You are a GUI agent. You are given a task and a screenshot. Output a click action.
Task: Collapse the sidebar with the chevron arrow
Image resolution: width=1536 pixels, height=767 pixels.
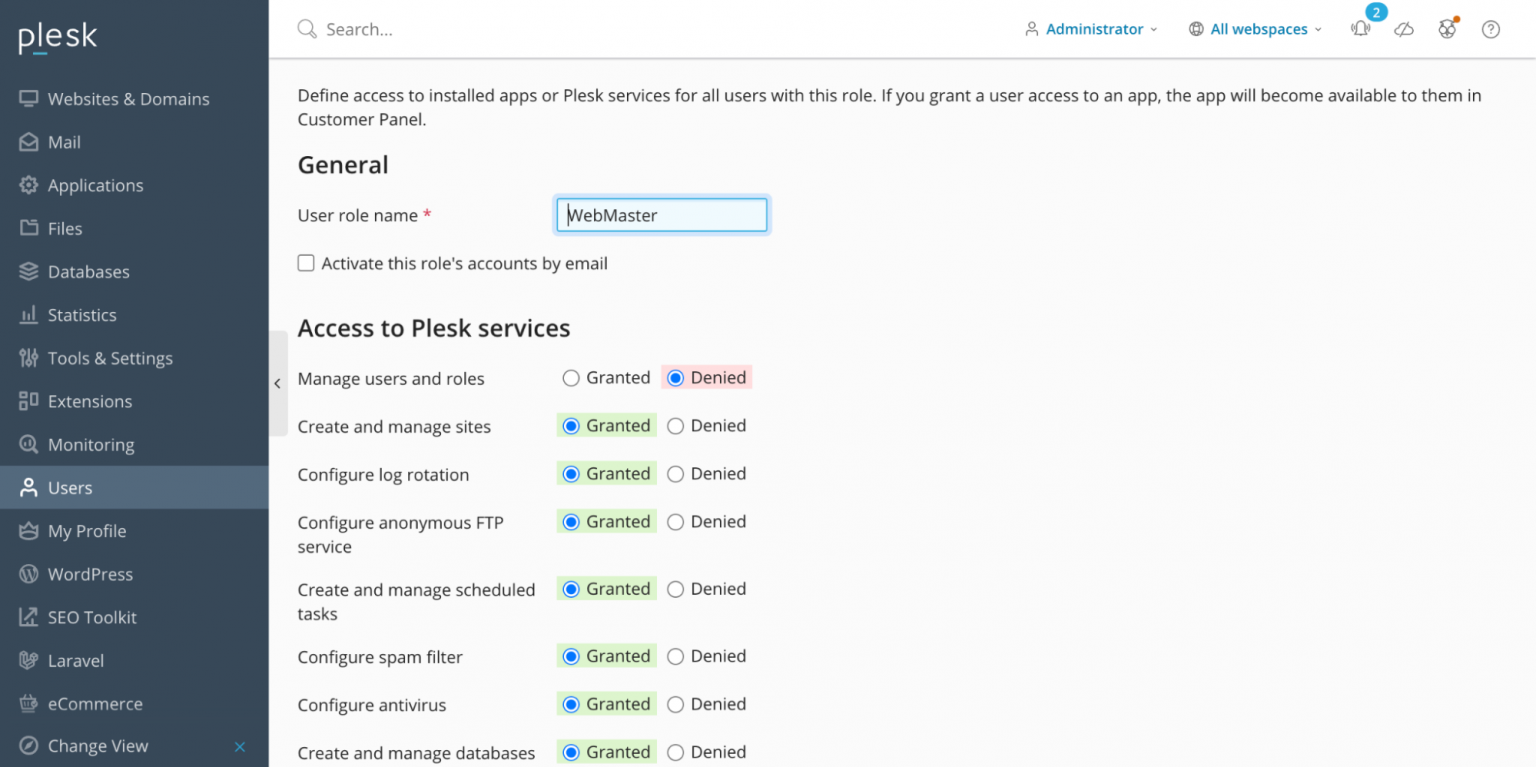277,383
